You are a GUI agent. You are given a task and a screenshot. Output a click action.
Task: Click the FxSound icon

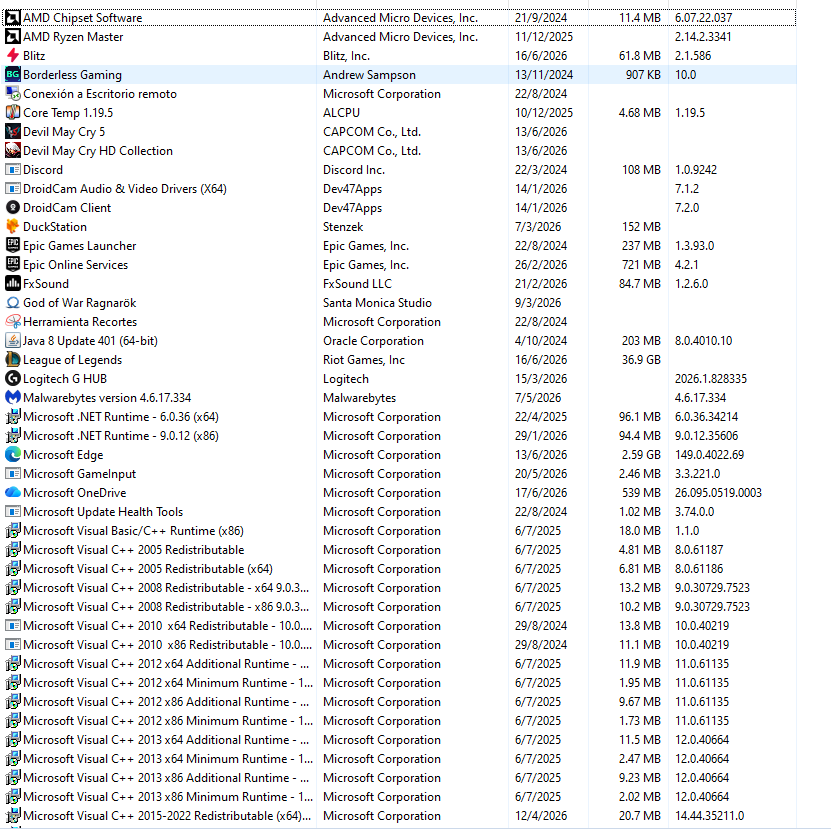coord(13,284)
